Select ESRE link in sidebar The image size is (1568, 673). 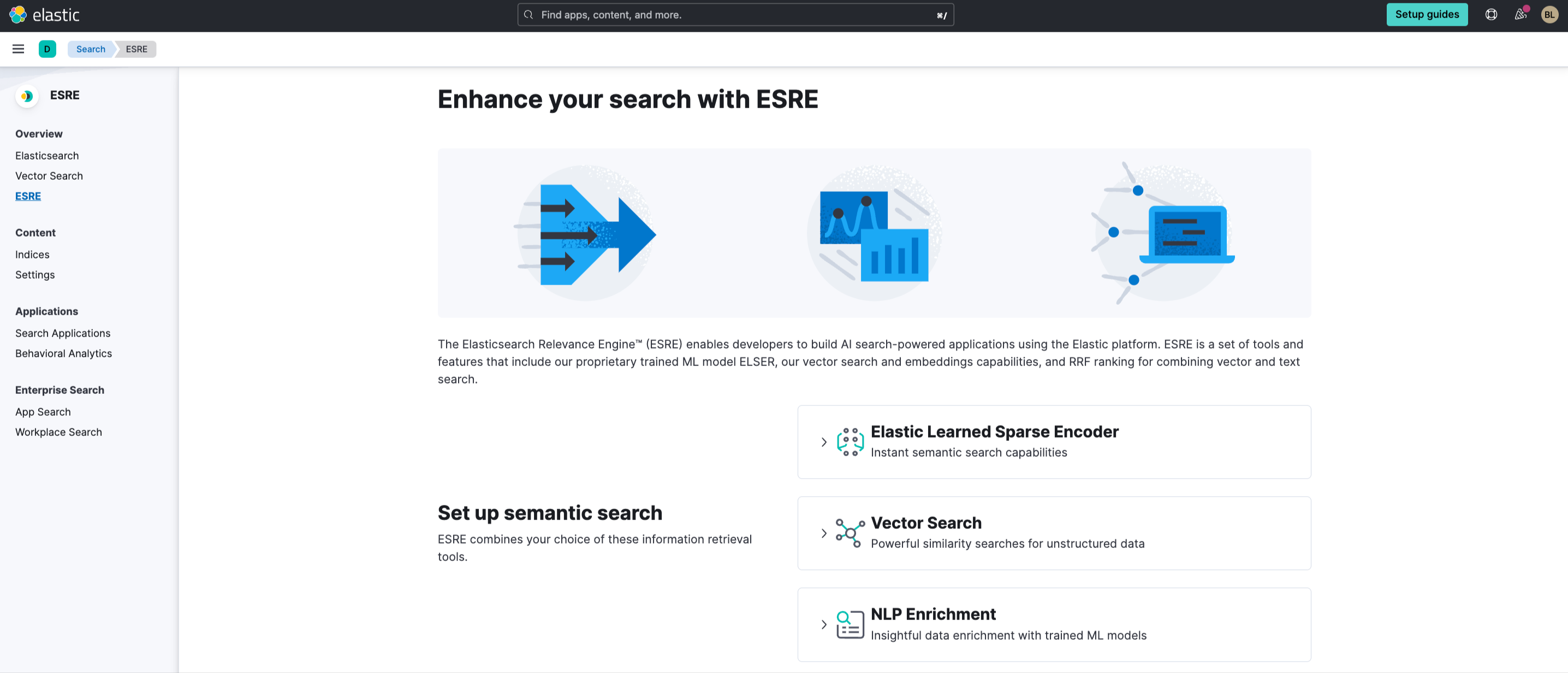tap(28, 196)
